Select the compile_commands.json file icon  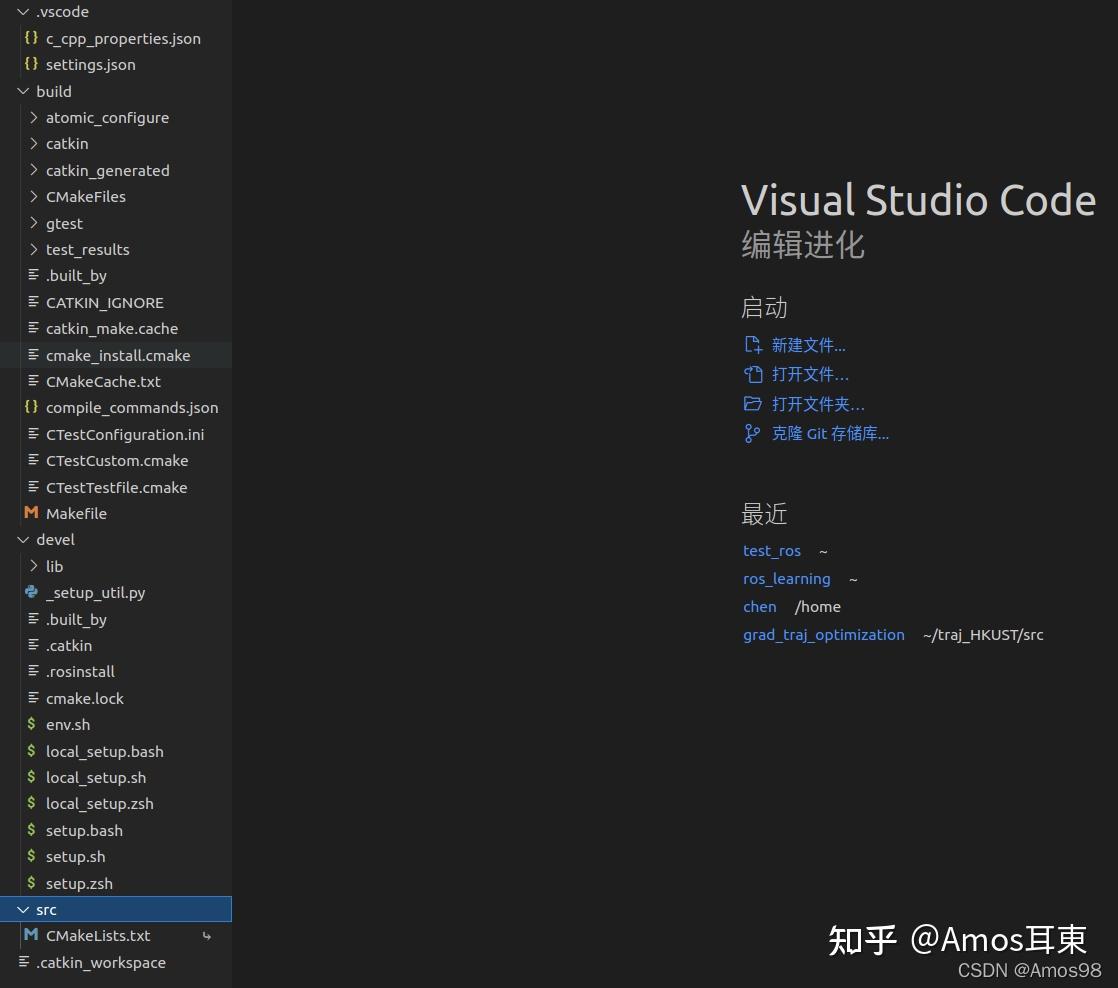(30, 407)
